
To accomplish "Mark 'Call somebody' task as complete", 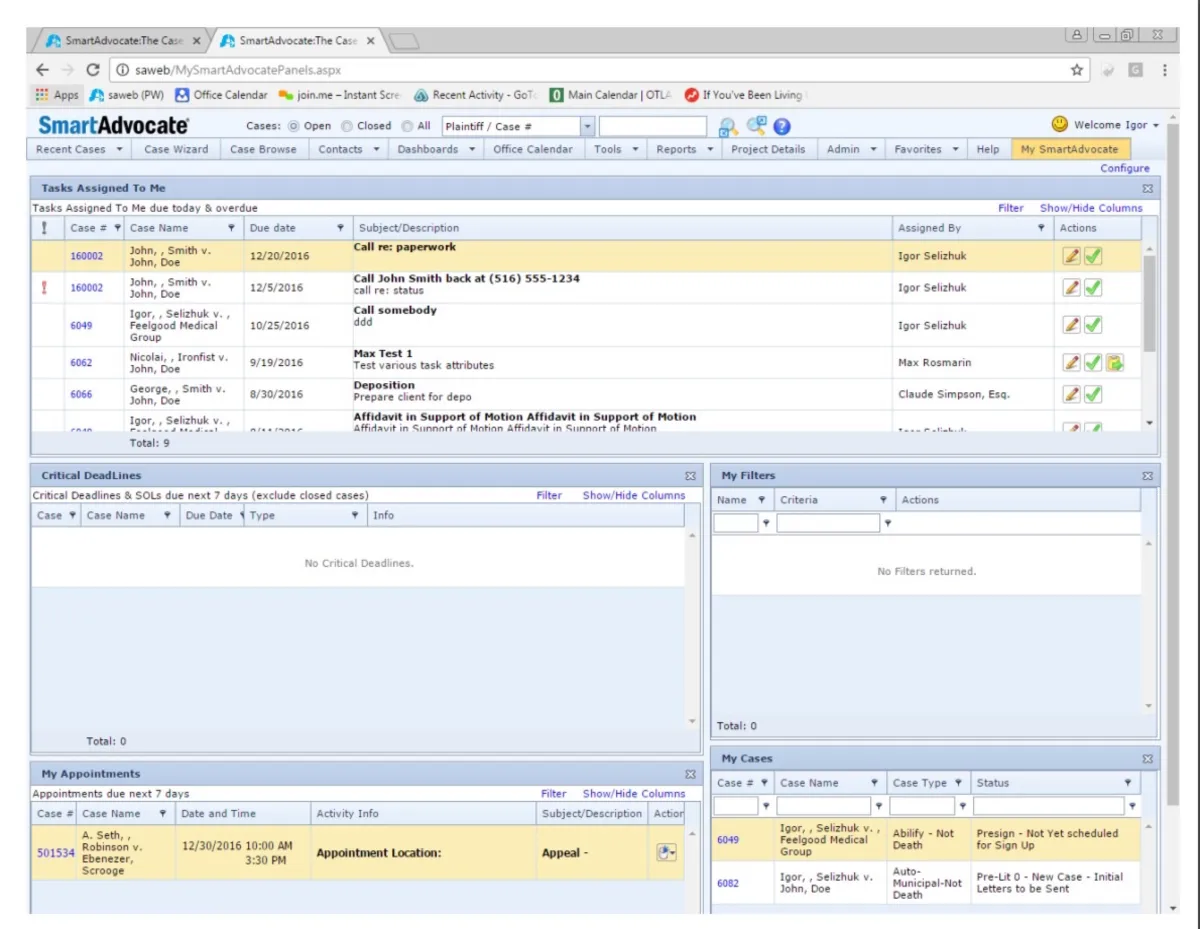I will 1093,325.
